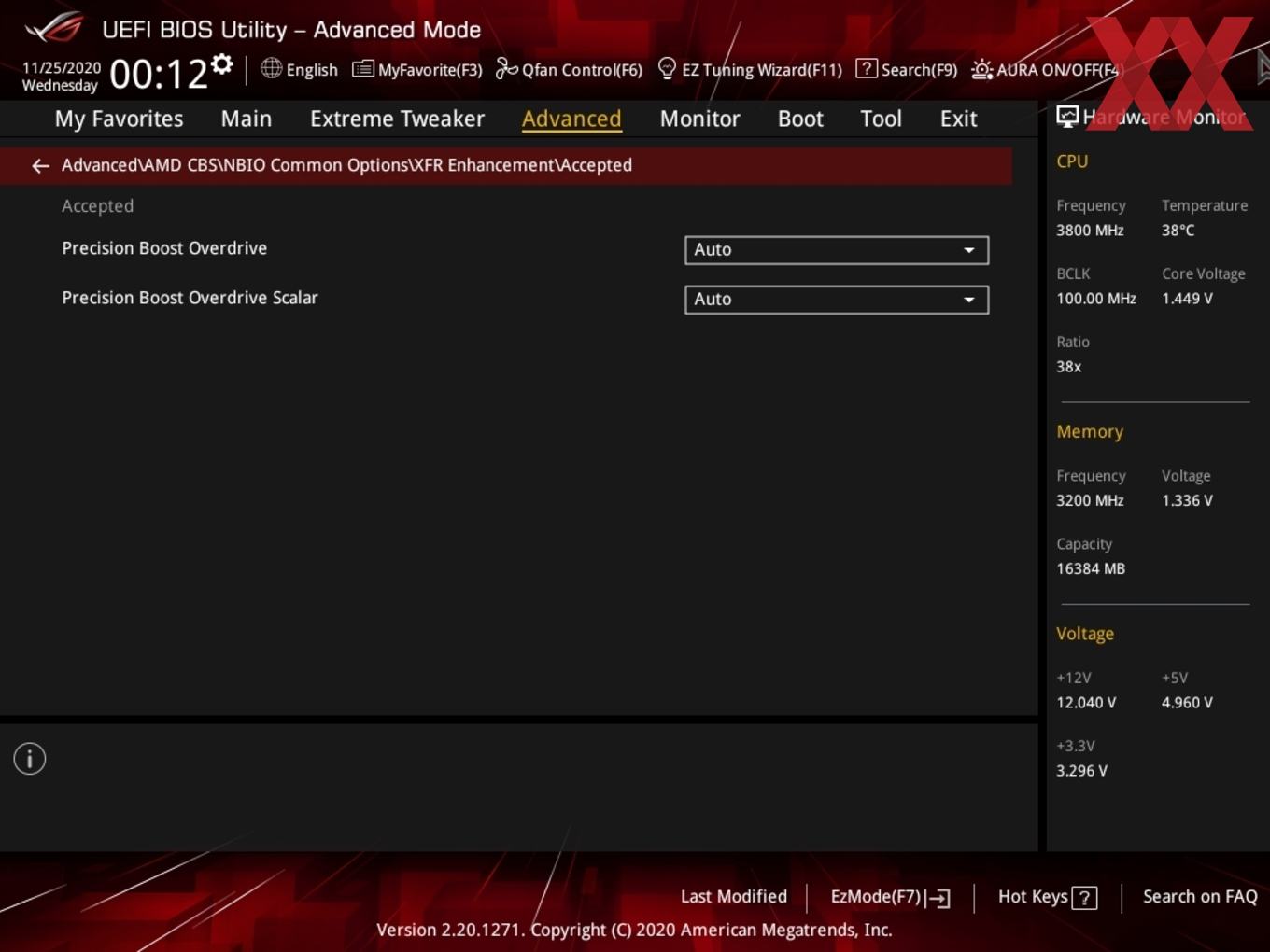The width and height of the screenshot is (1270, 952).
Task: Click the back arrow in breadcrumb bar
Action: [x=40, y=166]
